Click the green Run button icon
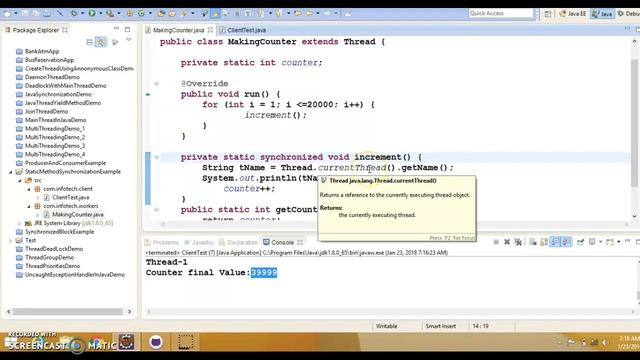 click(x=92, y=13)
